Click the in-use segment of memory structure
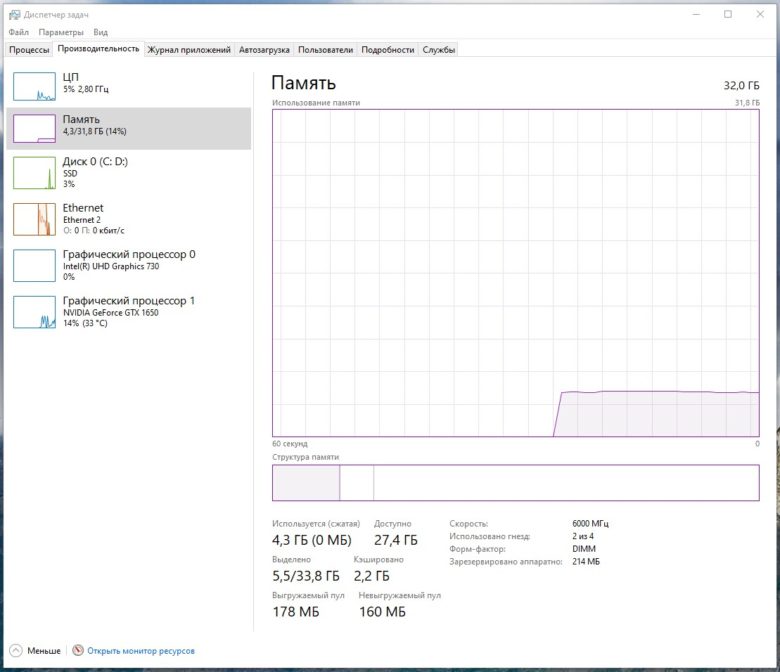The height and width of the screenshot is (672, 780). 306,482
